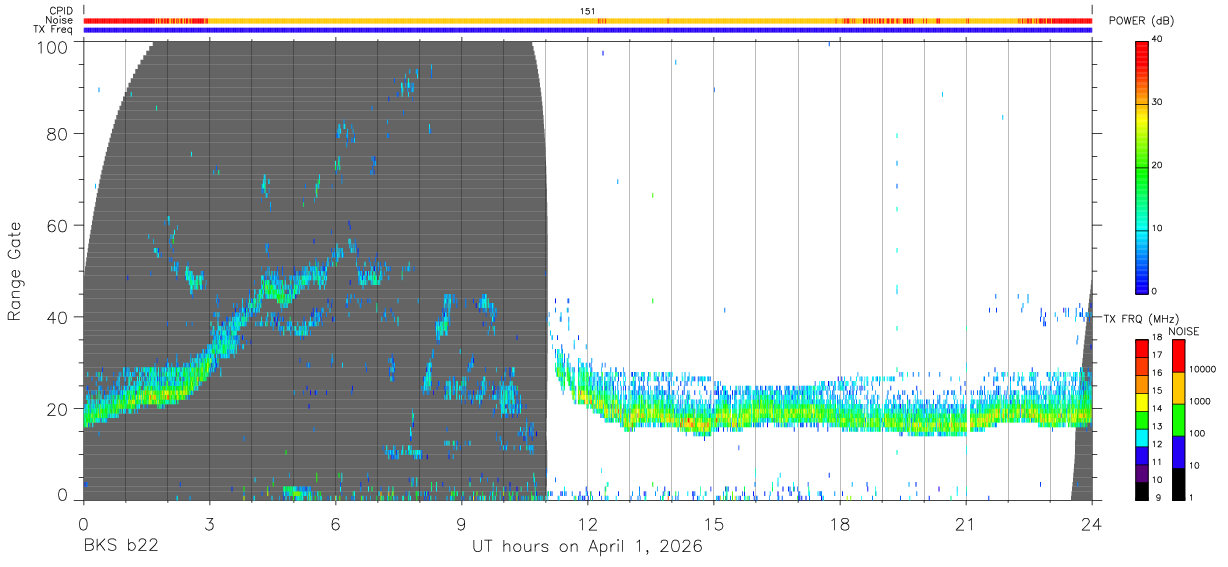Click the "12" tick on UT hours axis
The width and height of the screenshot is (1228, 567).
588,524
